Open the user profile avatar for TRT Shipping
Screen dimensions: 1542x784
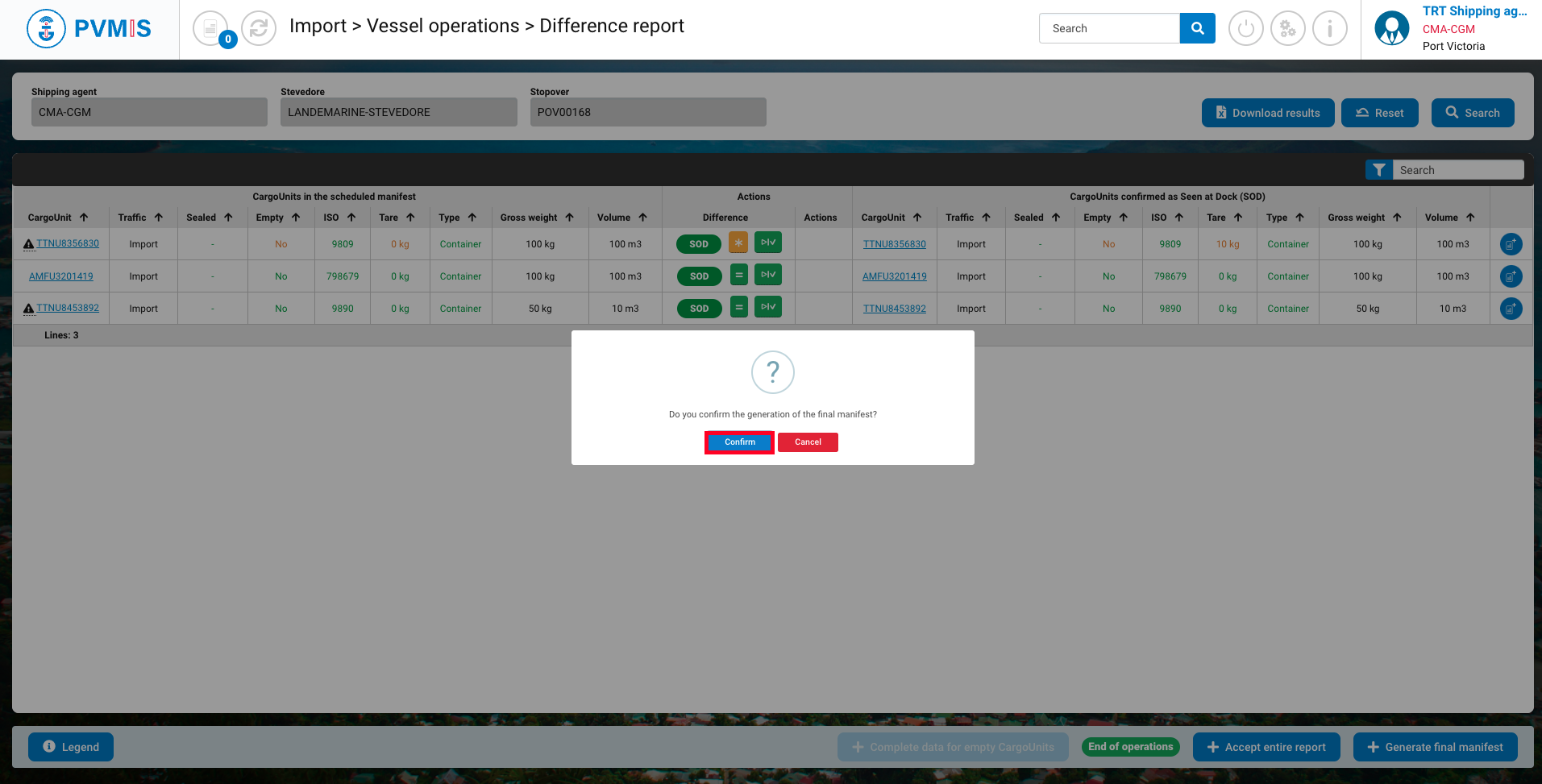click(1391, 29)
